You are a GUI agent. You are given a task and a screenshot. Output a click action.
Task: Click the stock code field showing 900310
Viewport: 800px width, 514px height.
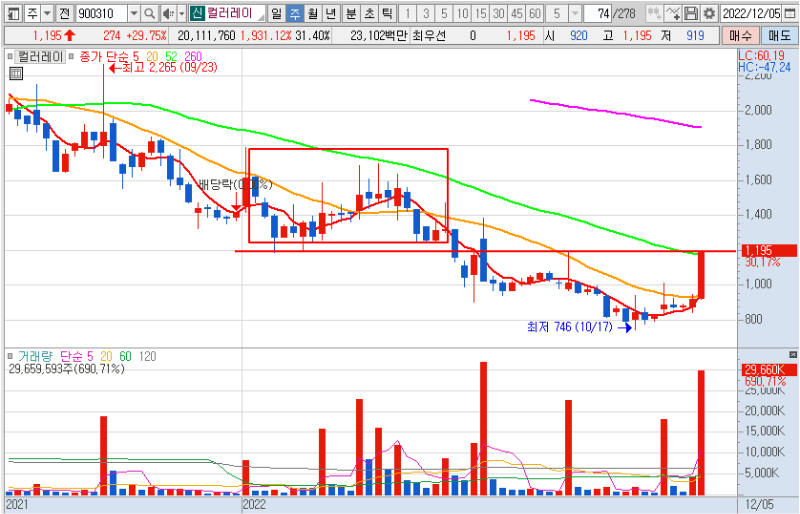pyautogui.click(x=101, y=13)
